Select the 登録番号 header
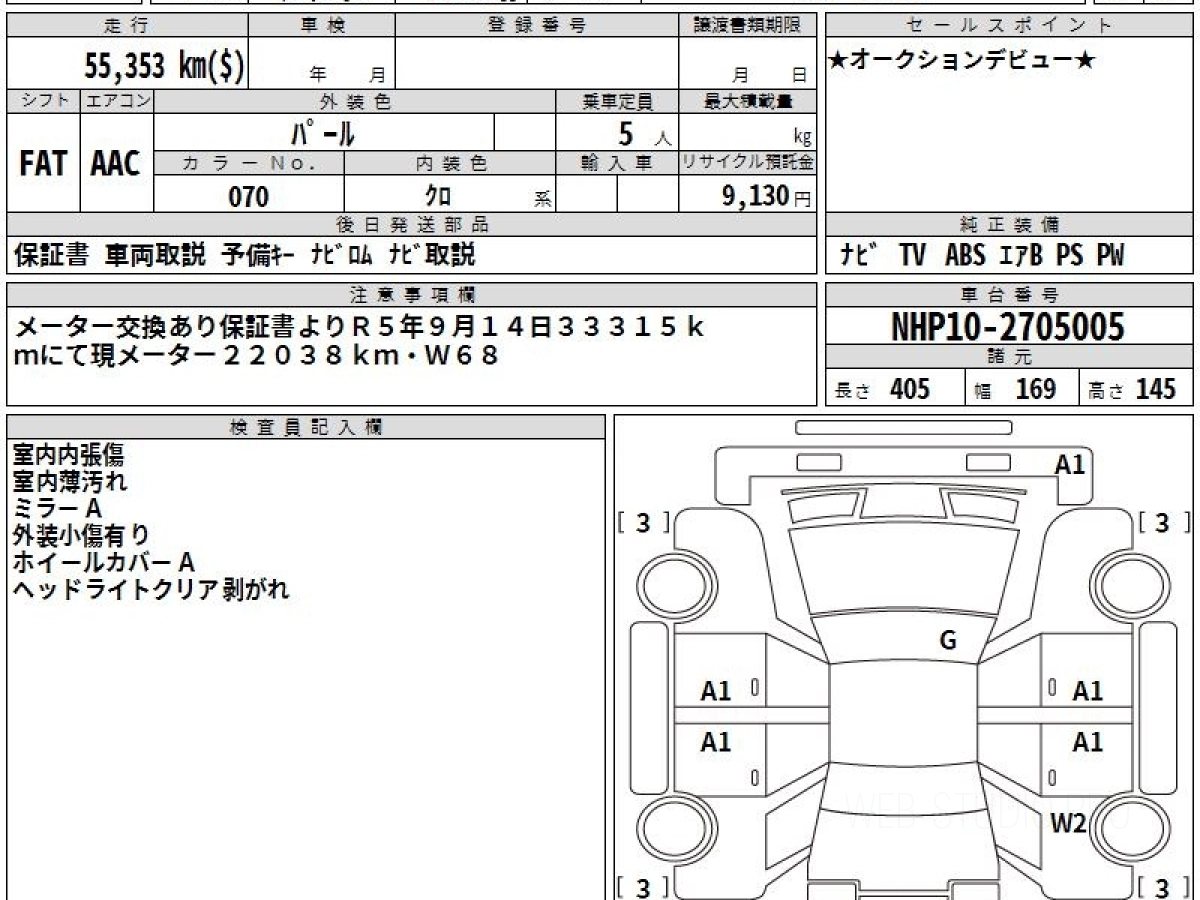1200x900 pixels. [x=537, y=26]
